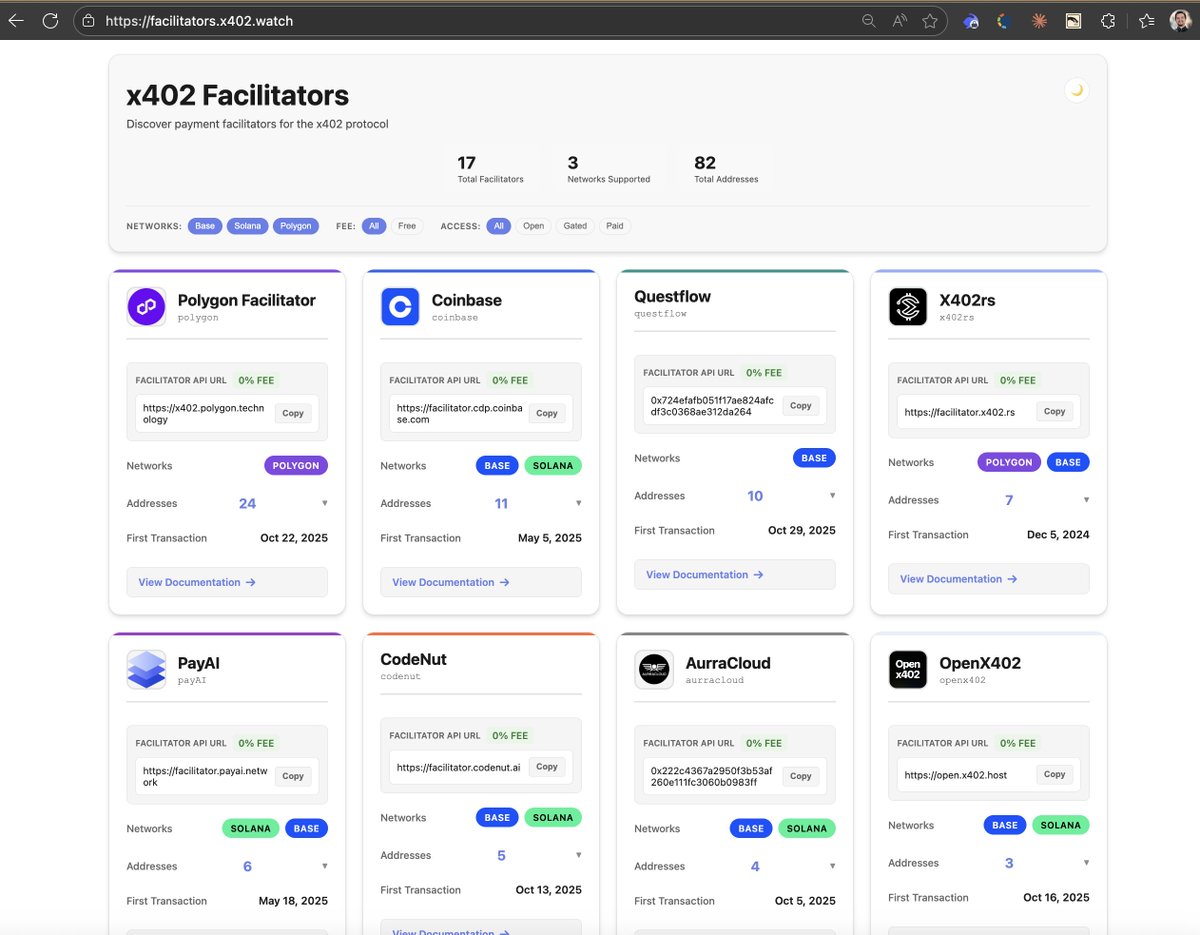
Task: Toggle the Base network filter
Action: point(205,226)
